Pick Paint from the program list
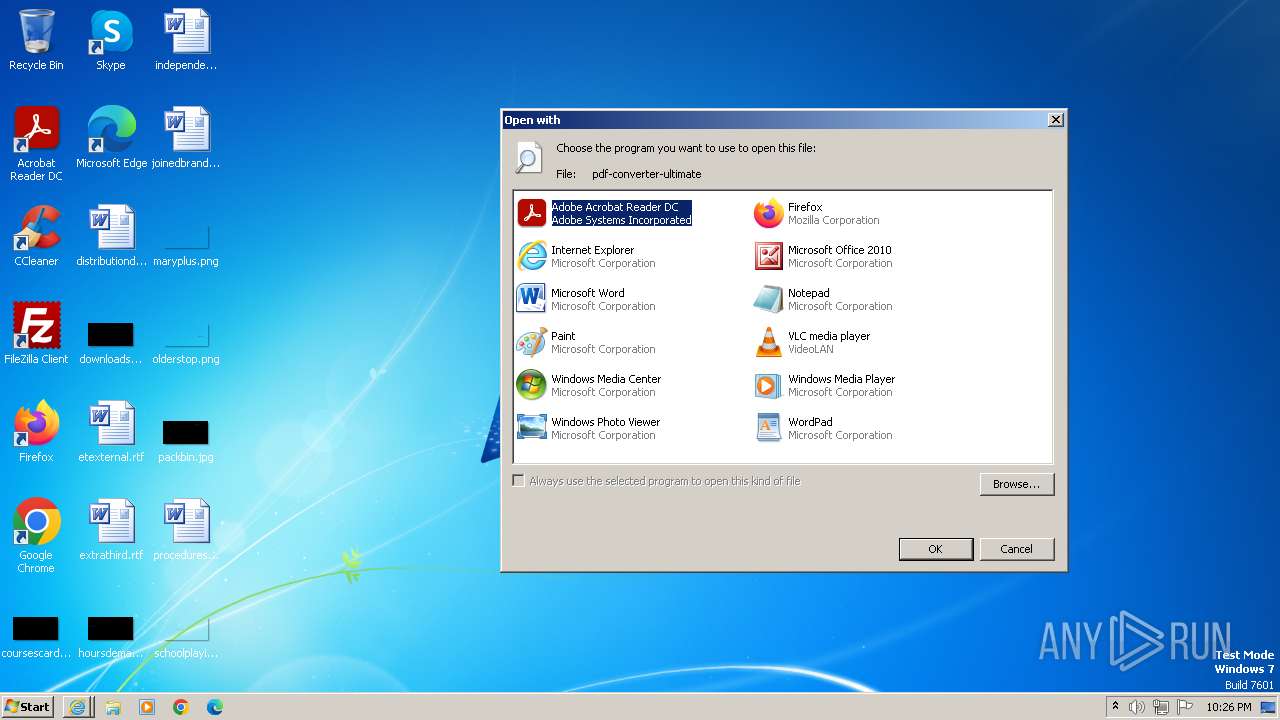The width and height of the screenshot is (1280, 720). click(586, 342)
